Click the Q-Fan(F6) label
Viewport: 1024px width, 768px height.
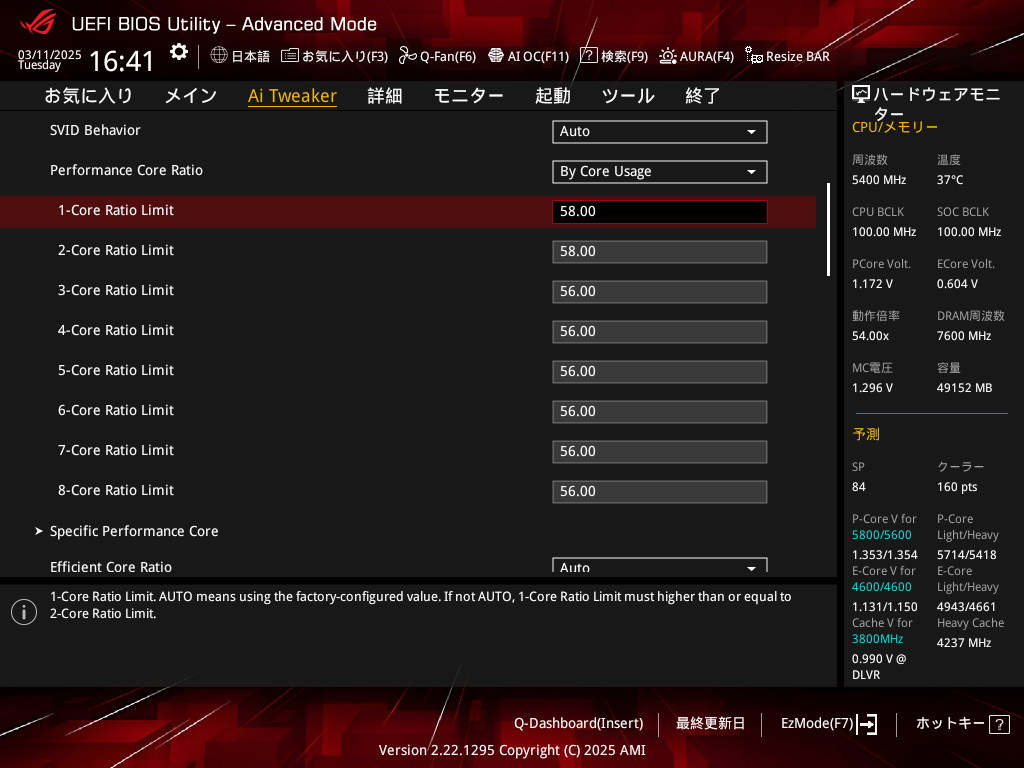coord(448,57)
